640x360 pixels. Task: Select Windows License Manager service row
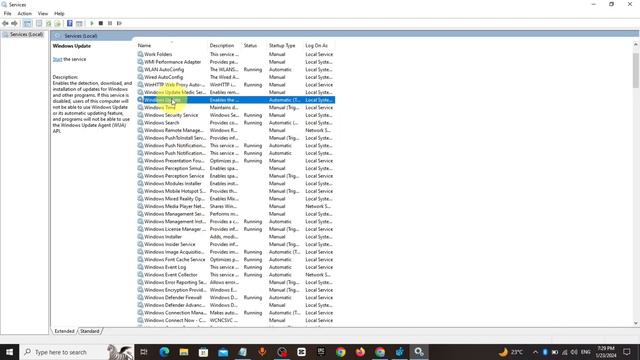[236, 229]
